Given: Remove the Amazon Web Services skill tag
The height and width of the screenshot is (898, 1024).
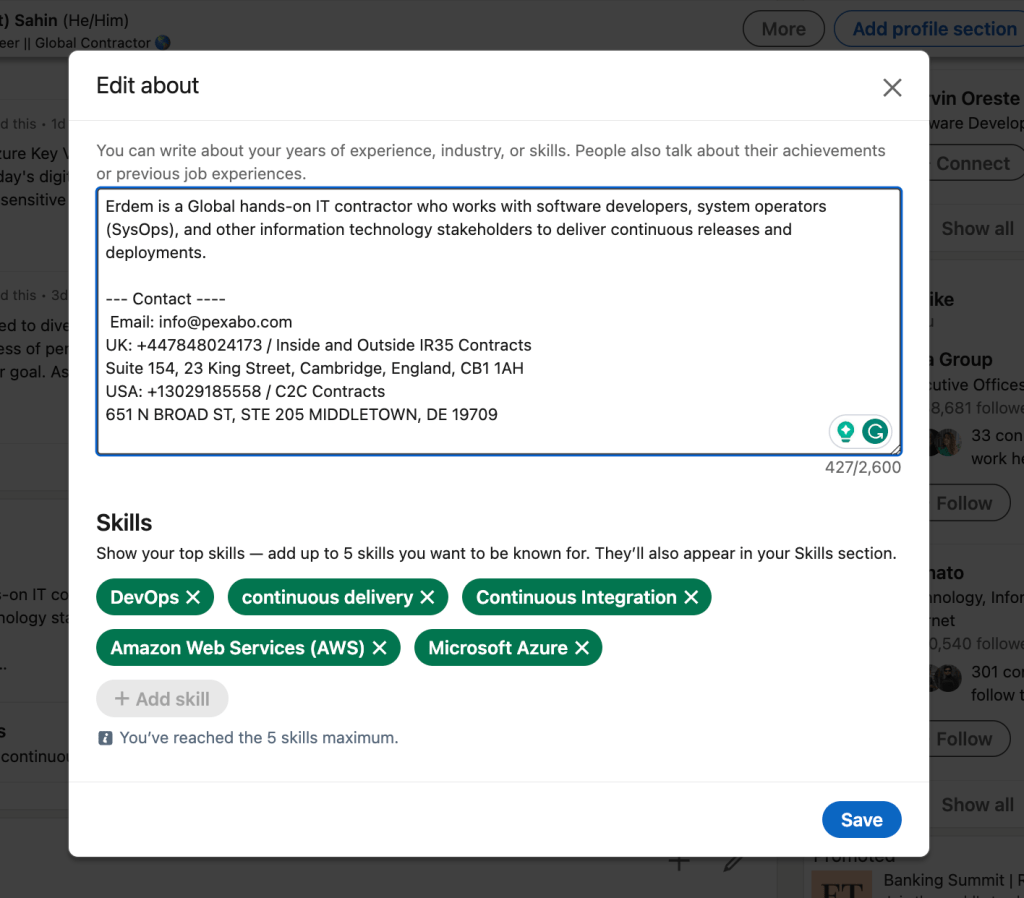Looking at the screenshot, I should [379, 648].
